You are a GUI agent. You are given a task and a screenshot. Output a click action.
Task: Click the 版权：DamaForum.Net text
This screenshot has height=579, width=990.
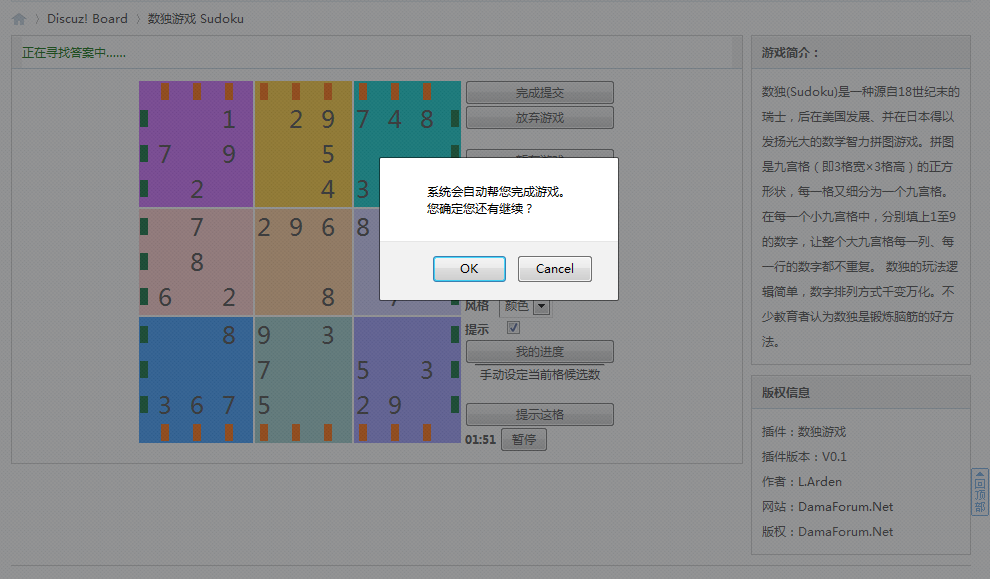[828, 532]
